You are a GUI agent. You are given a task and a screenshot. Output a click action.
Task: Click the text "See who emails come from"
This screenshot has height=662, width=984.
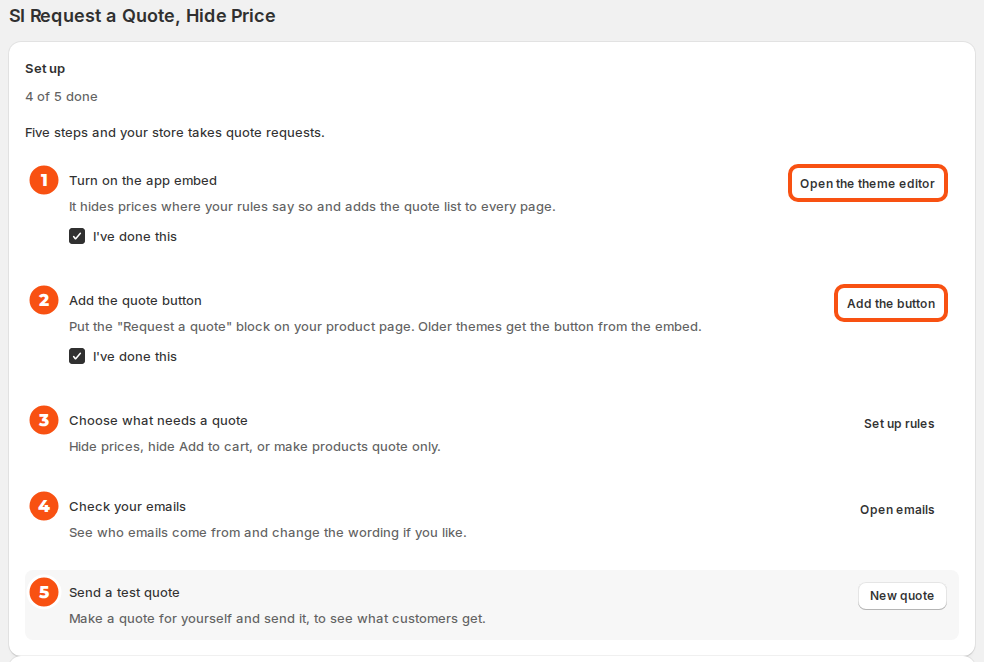coord(268,532)
